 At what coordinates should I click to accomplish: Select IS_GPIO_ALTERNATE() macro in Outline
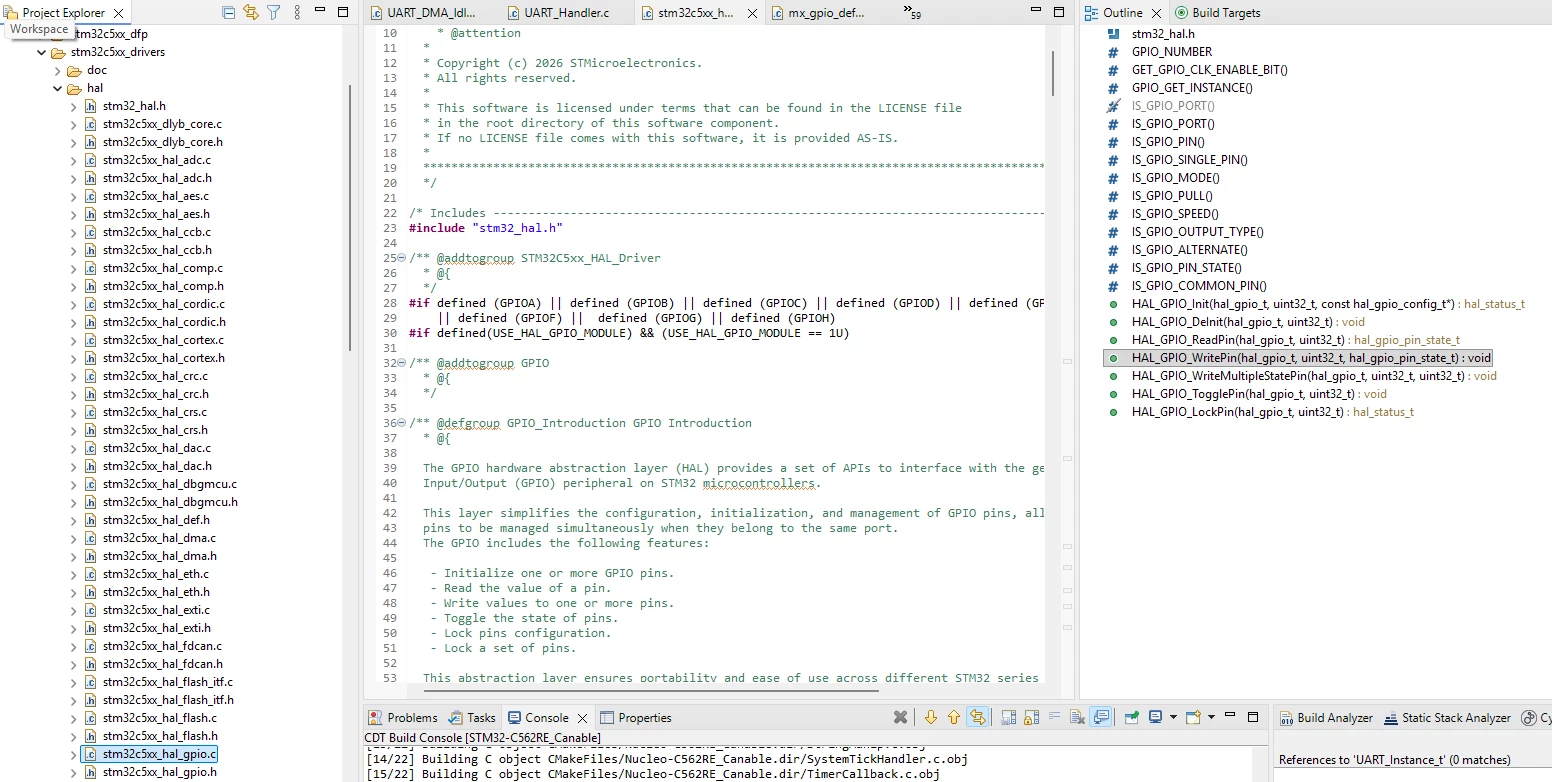[x=1189, y=250]
